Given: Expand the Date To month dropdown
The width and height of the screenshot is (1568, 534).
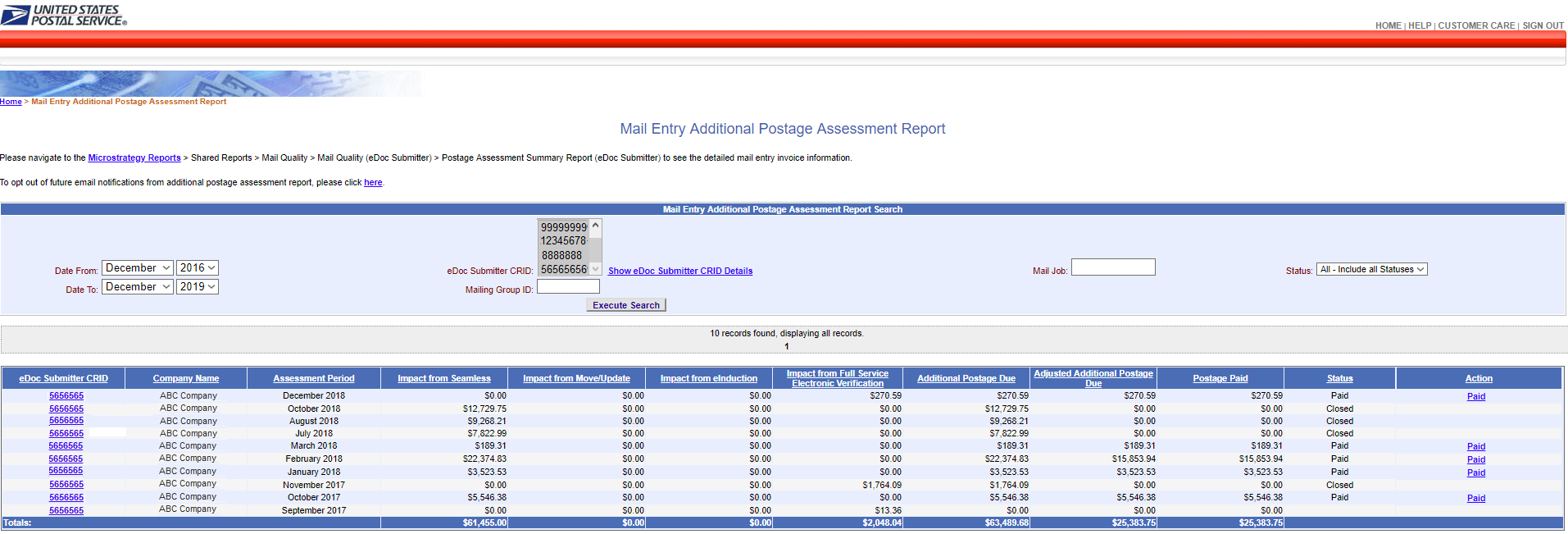Looking at the screenshot, I should coord(137,287).
